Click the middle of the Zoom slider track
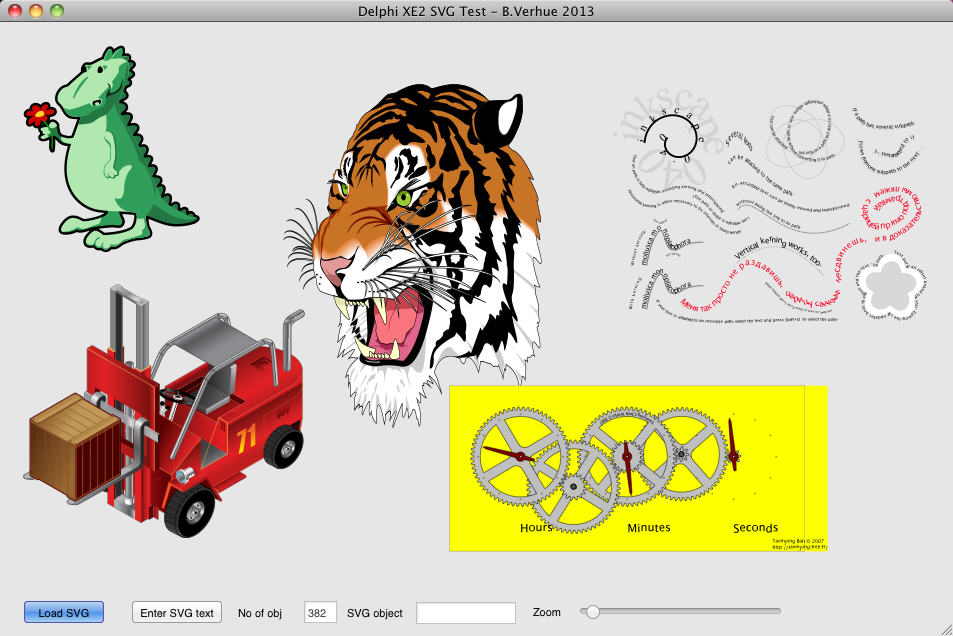 point(683,611)
